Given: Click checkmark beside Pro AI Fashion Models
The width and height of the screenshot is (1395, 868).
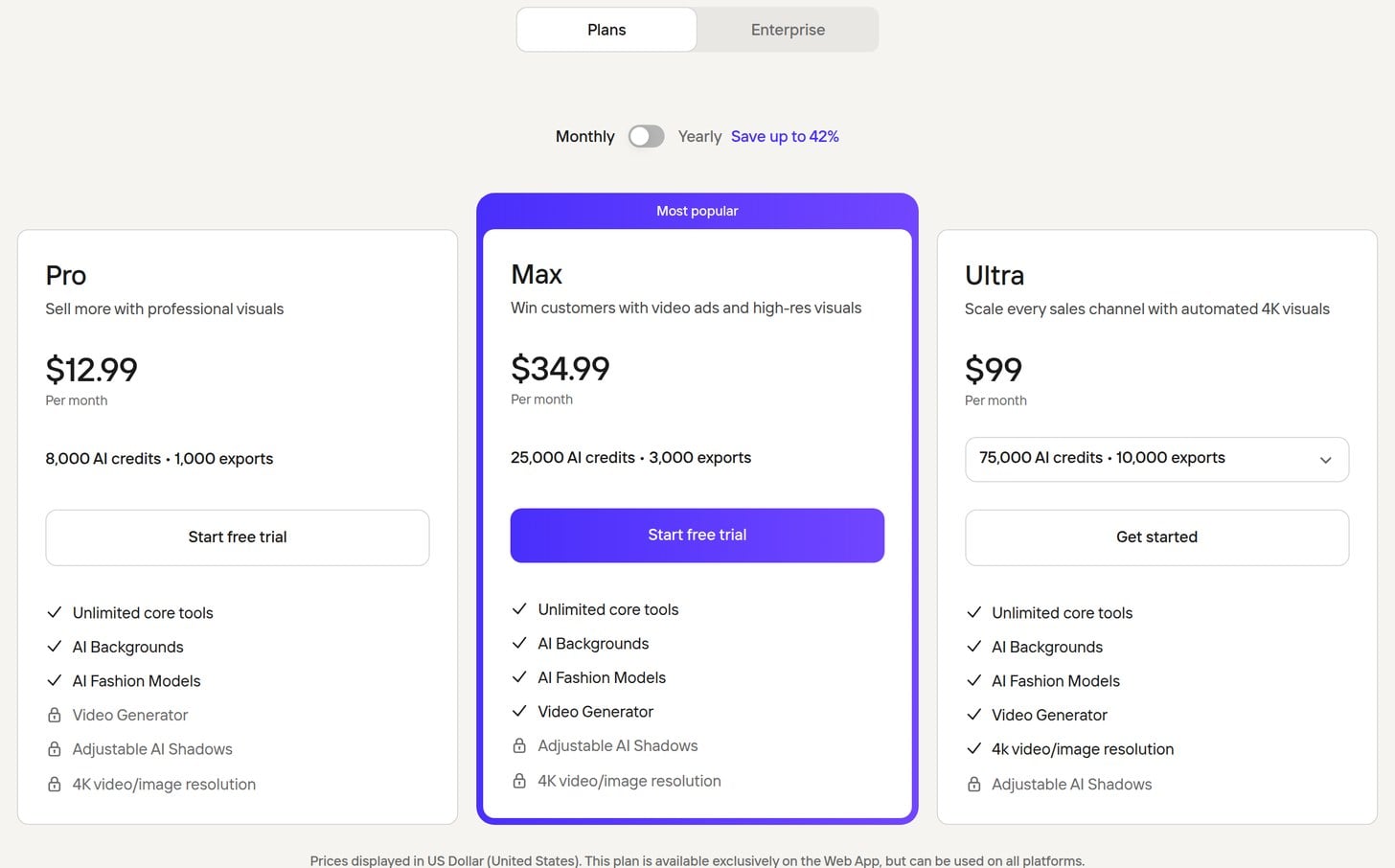Looking at the screenshot, I should click(x=55, y=680).
